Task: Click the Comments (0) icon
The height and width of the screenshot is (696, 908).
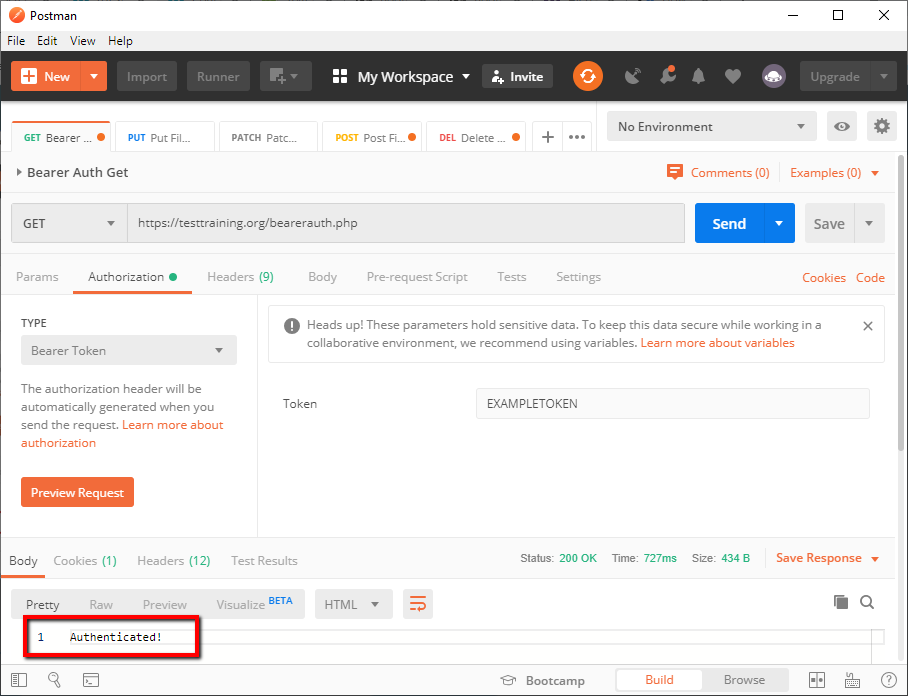Action: [675, 172]
